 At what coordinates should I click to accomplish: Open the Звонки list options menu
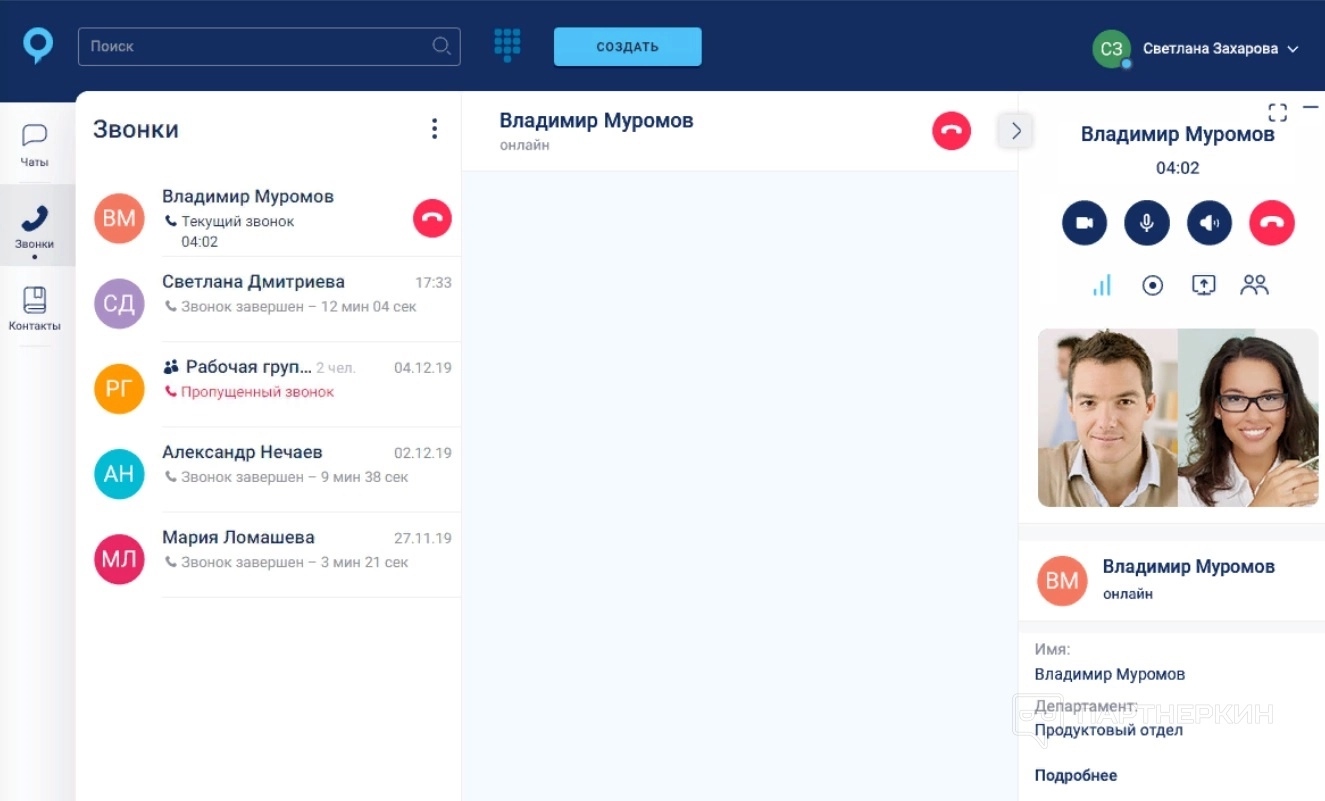pyautogui.click(x=434, y=129)
